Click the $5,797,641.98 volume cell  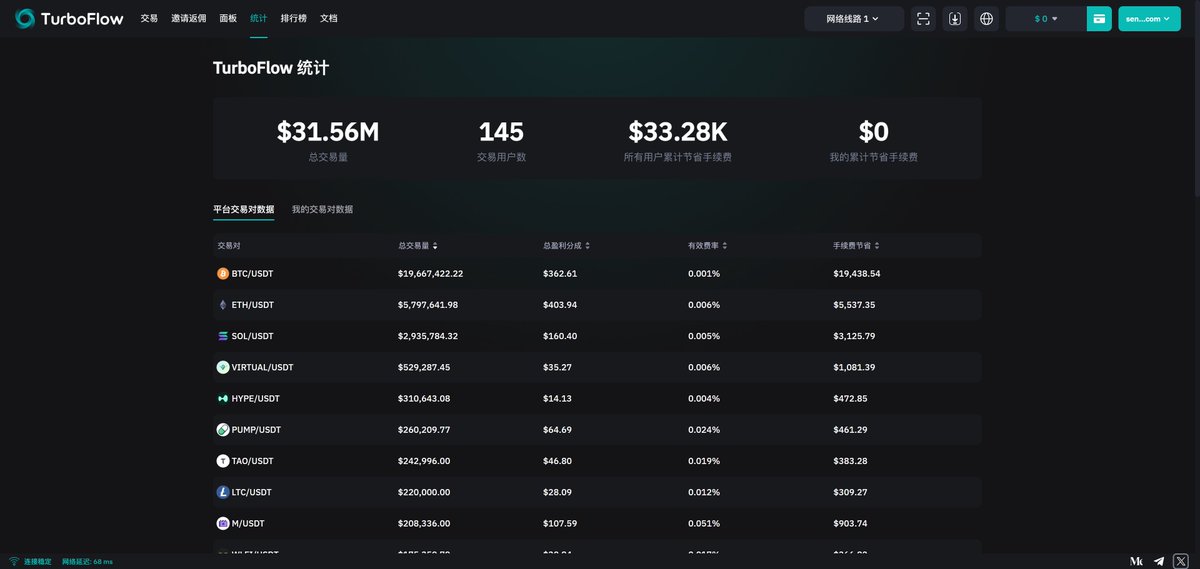(428, 305)
